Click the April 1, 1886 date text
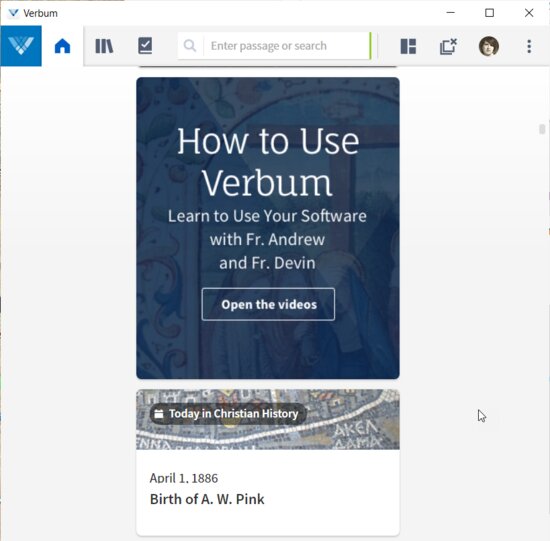Image resolution: width=550 pixels, height=541 pixels. pos(184,478)
